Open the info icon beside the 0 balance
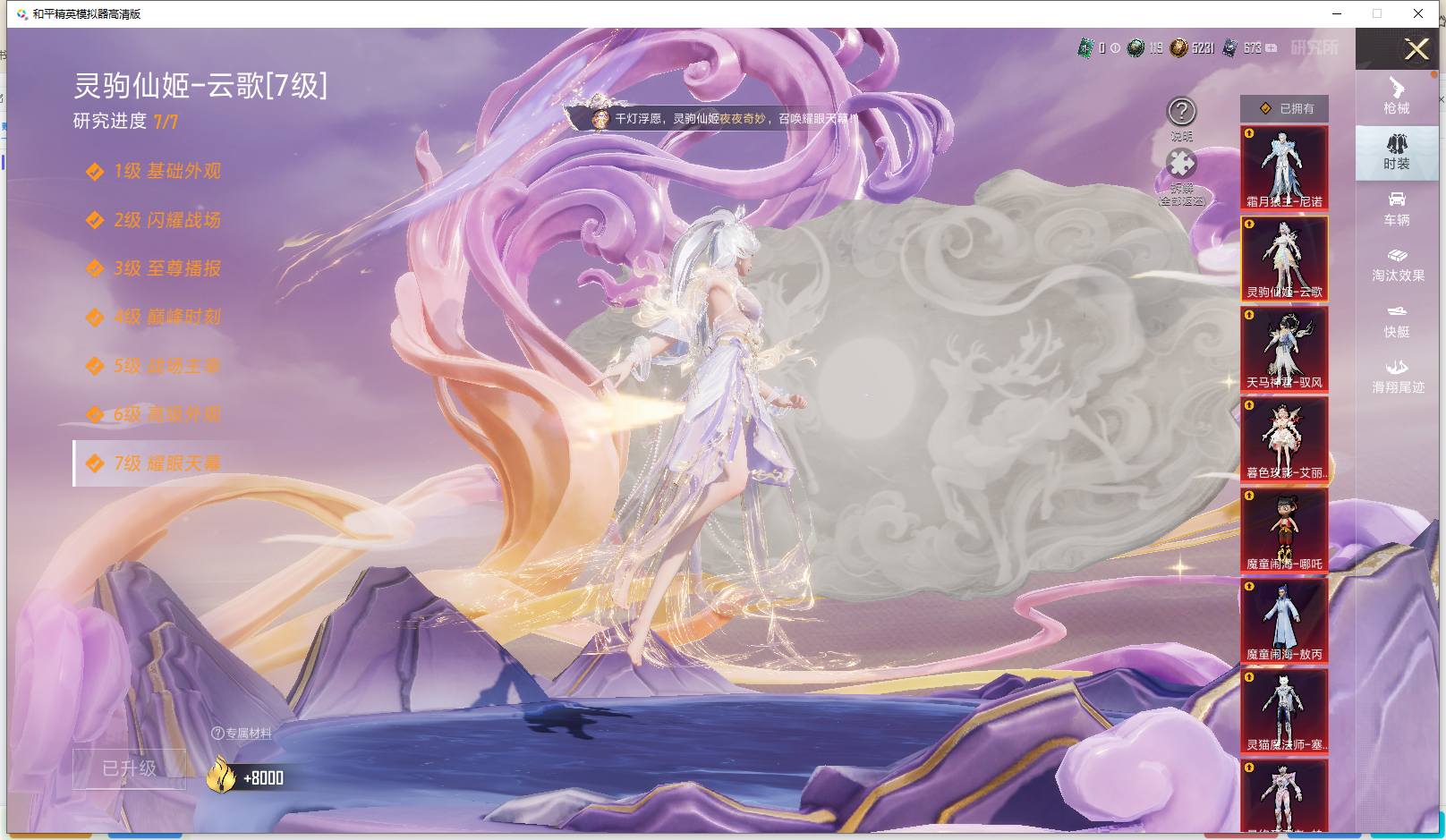Image resolution: width=1446 pixels, height=840 pixels. coord(1115,48)
